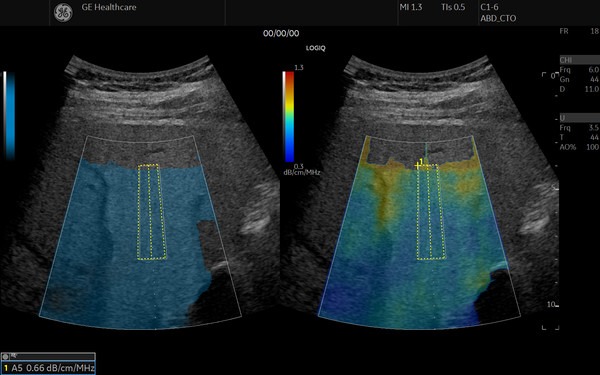Image resolution: width=600 pixels, height=375 pixels.
Task: Click the yellow dotted measurement ROI in the left image
Action: (x=152, y=212)
